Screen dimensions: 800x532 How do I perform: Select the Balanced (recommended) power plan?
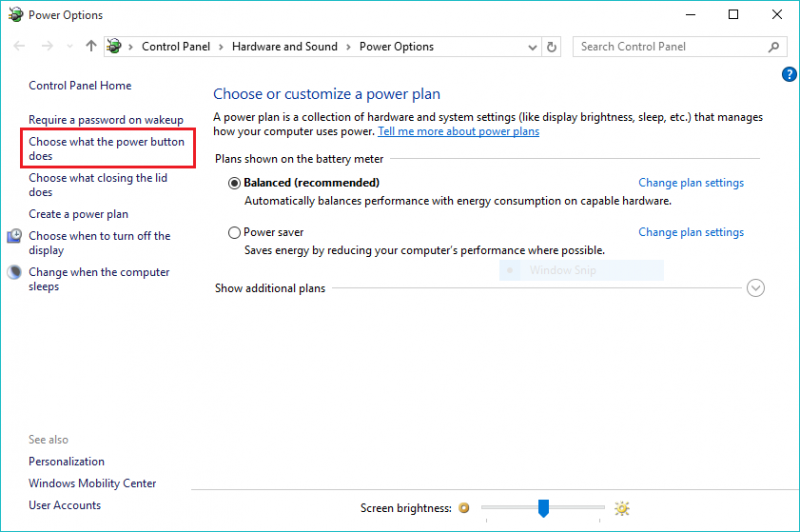235,183
